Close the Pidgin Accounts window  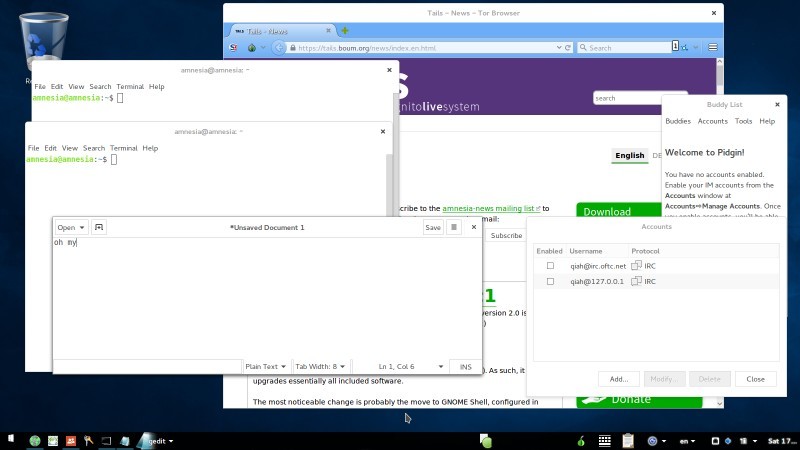tap(755, 379)
